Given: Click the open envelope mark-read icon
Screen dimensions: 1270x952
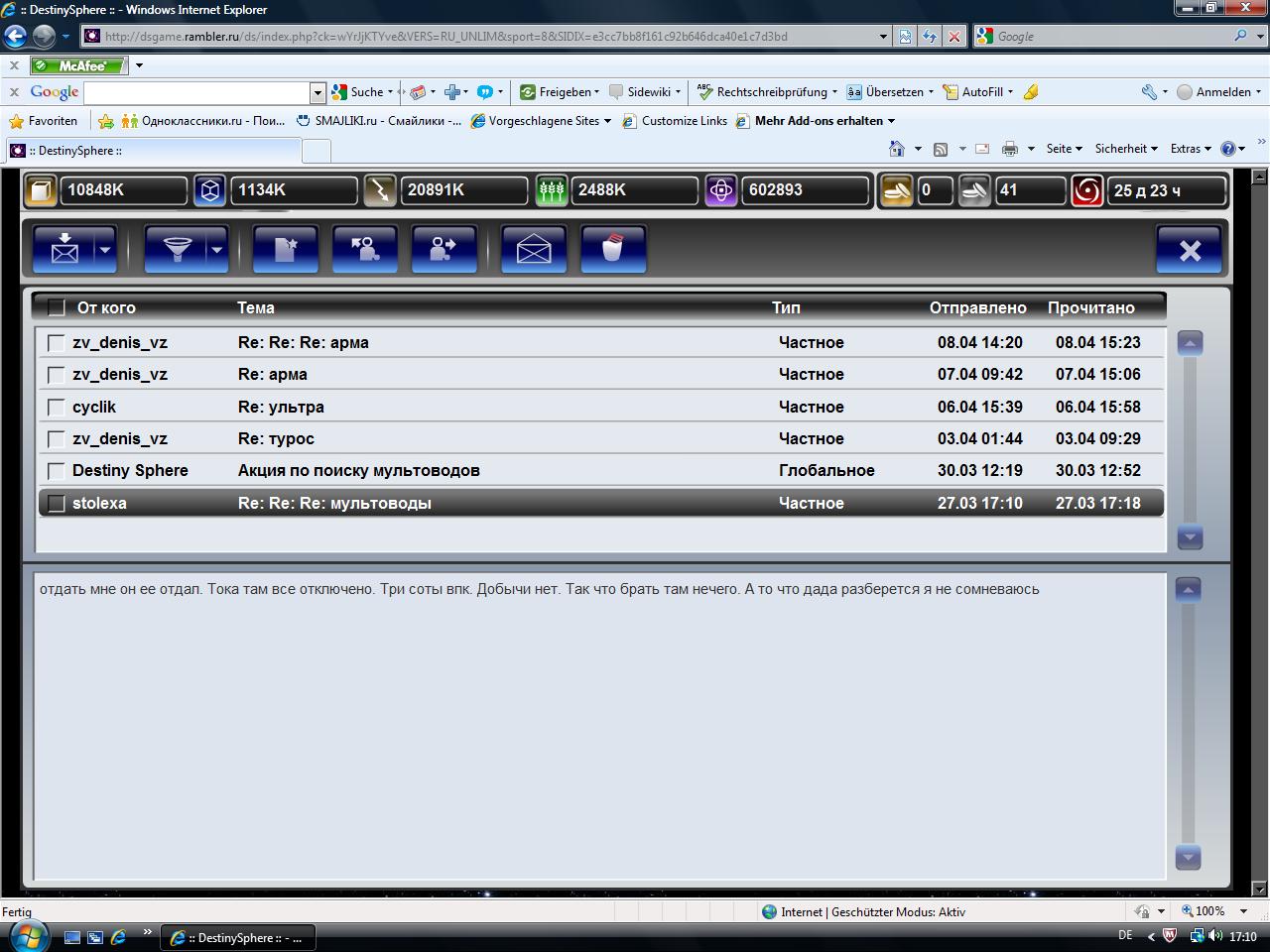Looking at the screenshot, I should pos(533,249).
